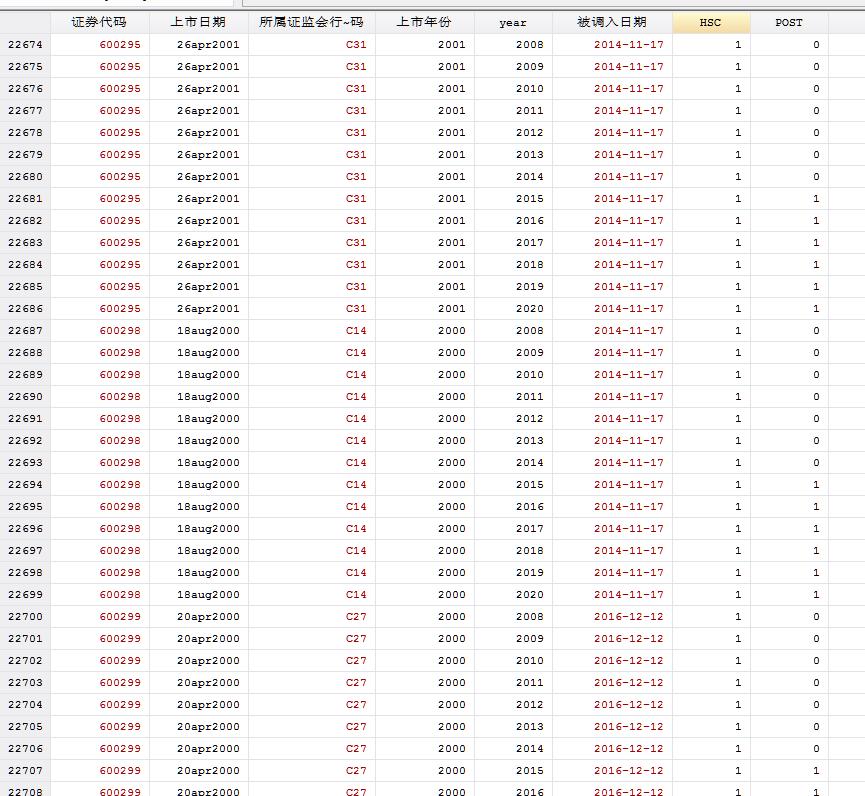Image resolution: width=865 pixels, height=796 pixels.
Task: Select row number 22681
Action: click(x=25, y=199)
